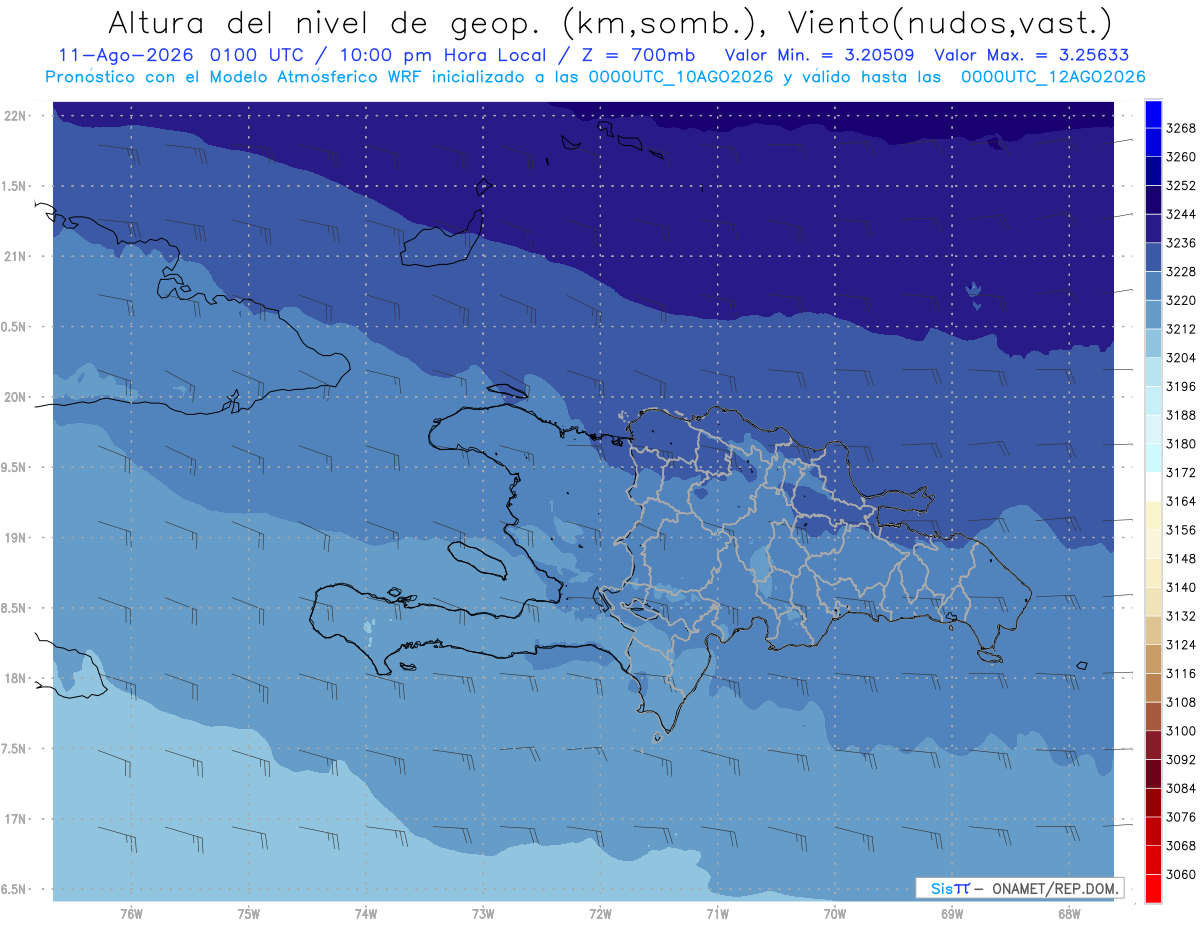Click the bright blue swatch above 3268
Viewport: 1200px width, 927px height.
coord(1153,114)
